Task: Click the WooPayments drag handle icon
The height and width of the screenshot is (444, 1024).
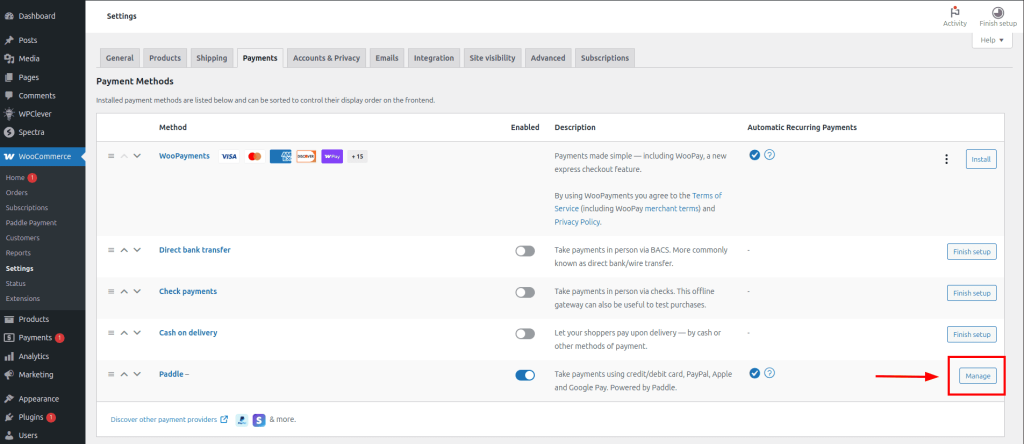Action: click(111, 156)
